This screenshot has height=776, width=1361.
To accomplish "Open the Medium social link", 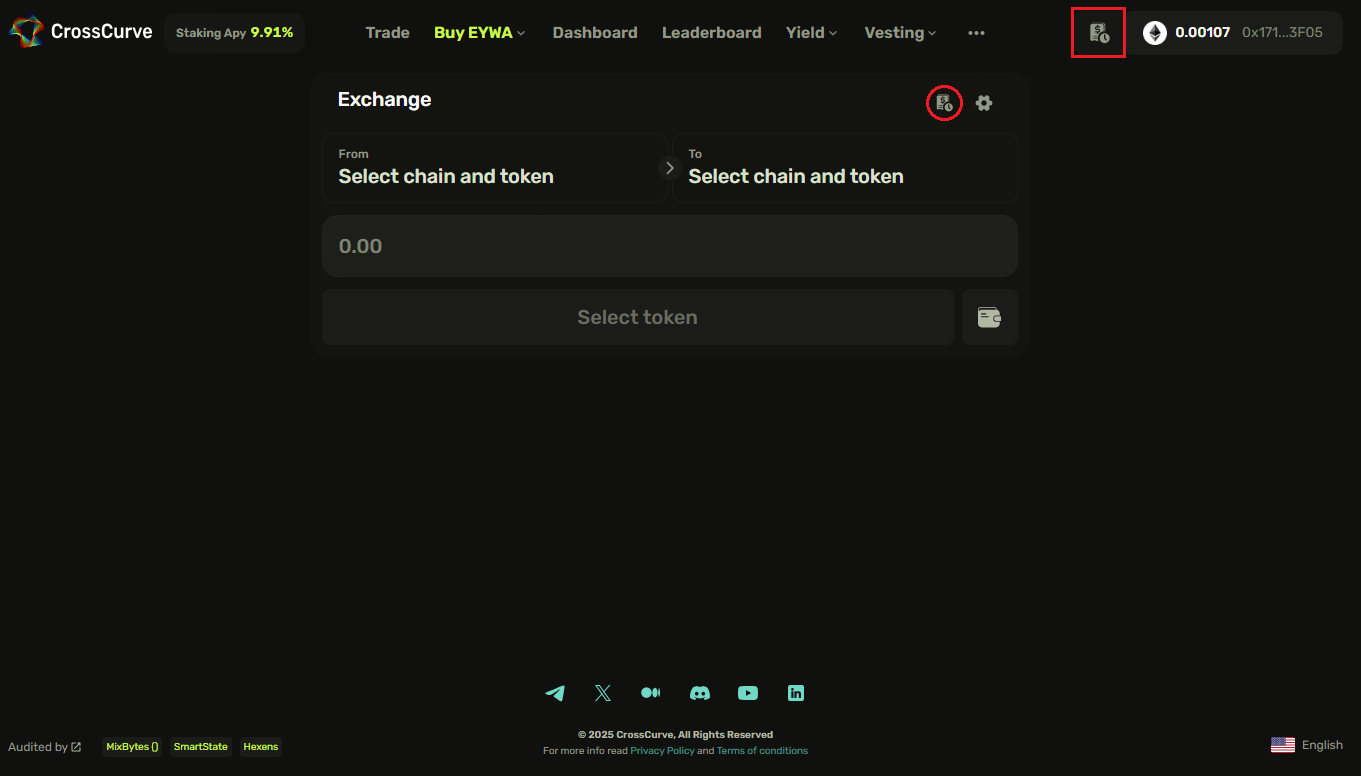I will [x=650, y=693].
